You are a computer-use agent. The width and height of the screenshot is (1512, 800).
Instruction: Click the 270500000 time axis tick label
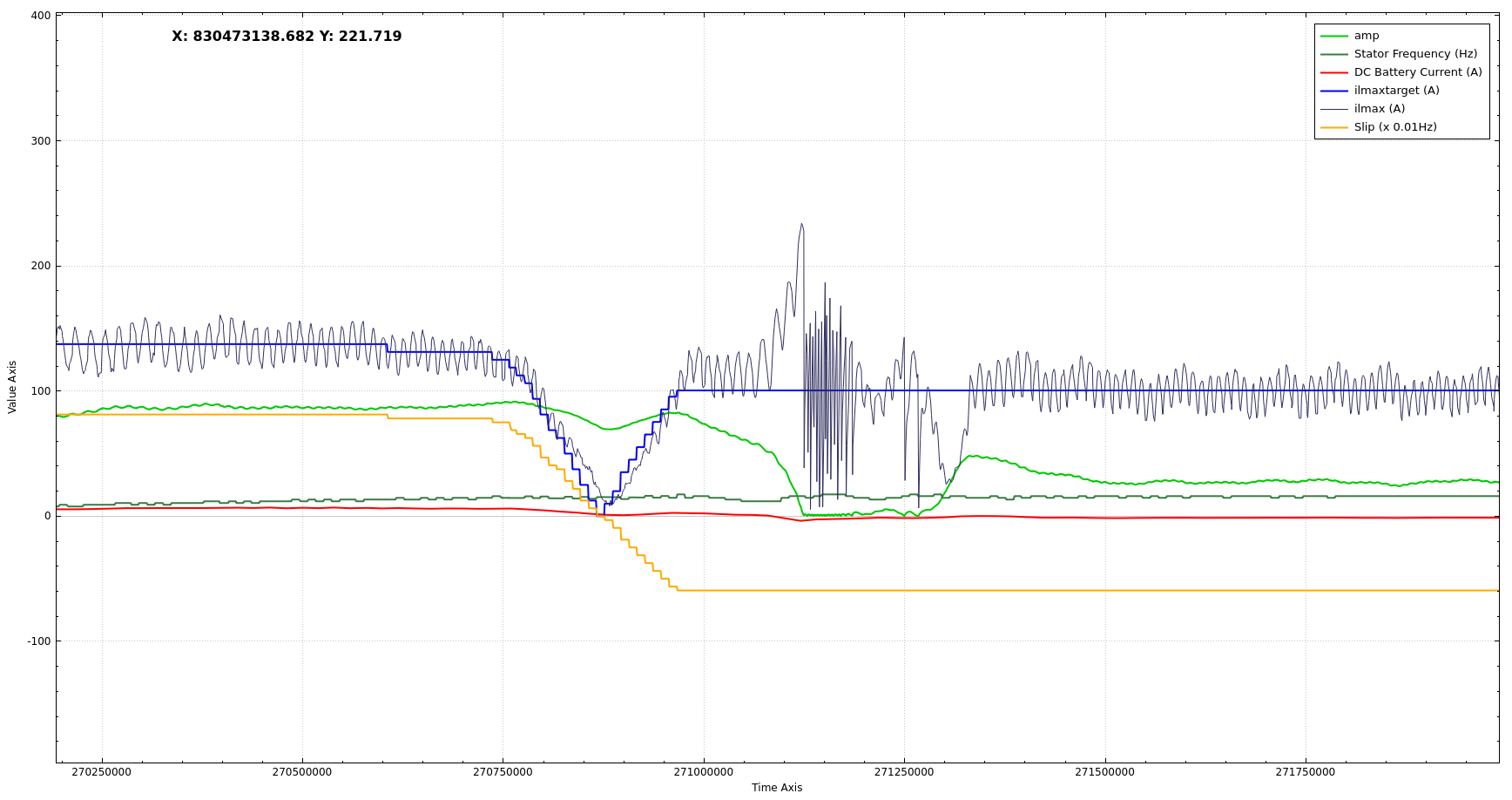pyautogui.click(x=302, y=772)
